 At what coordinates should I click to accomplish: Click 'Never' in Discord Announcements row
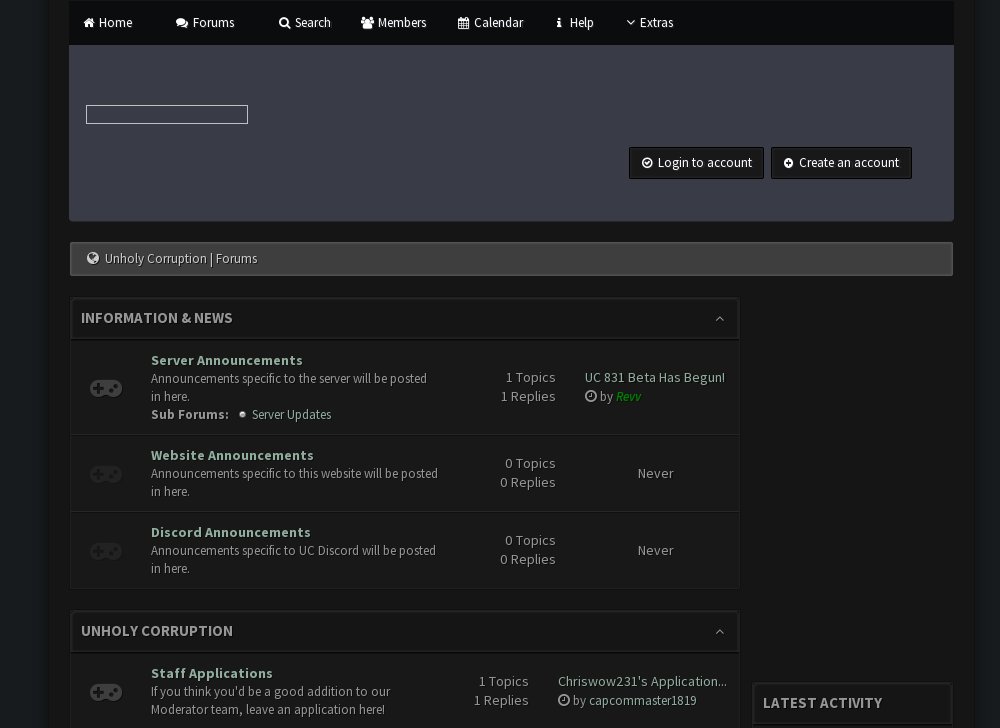tap(656, 550)
